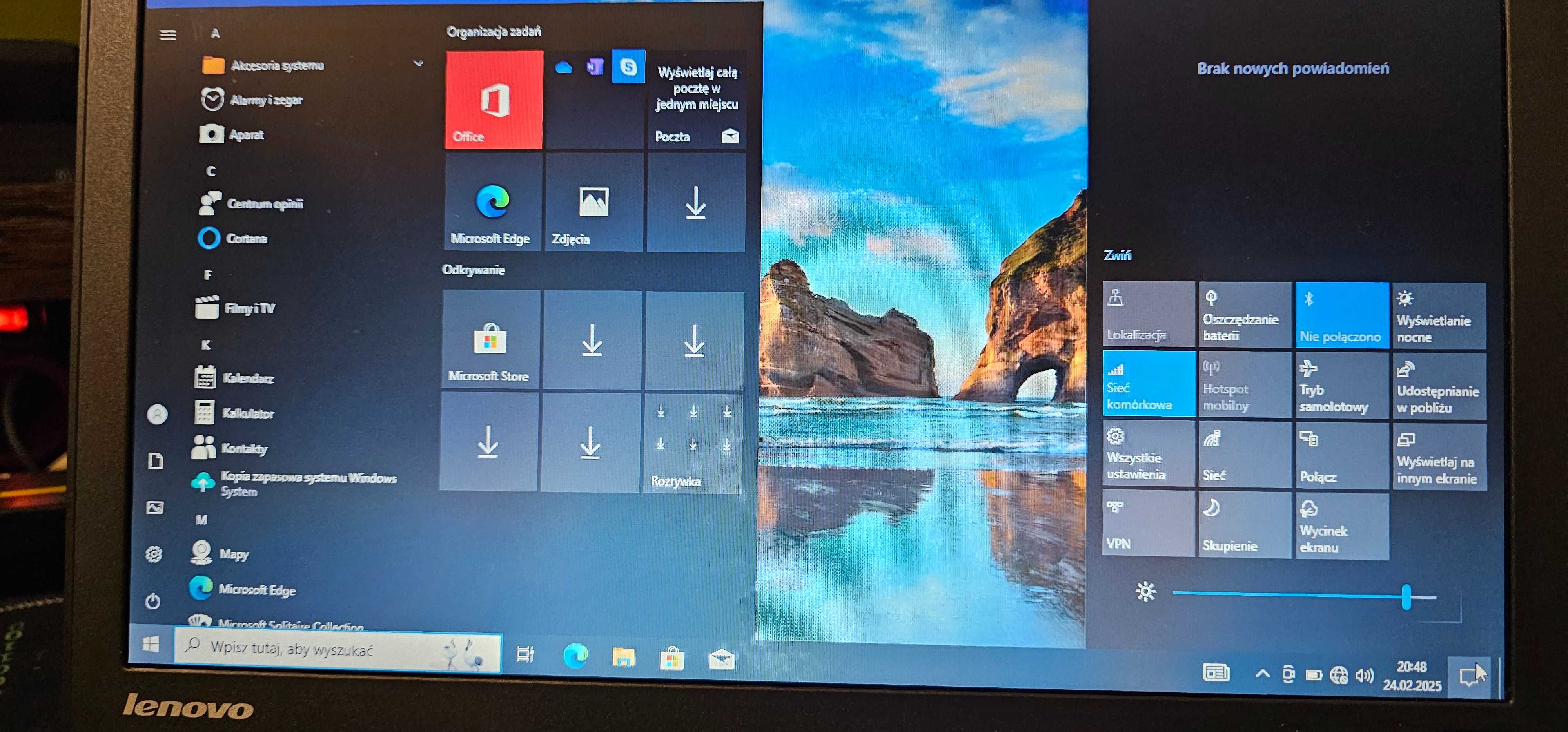The height and width of the screenshot is (732, 1568).
Task: Open Kalendarz in the app list
Action: pos(234,378)
